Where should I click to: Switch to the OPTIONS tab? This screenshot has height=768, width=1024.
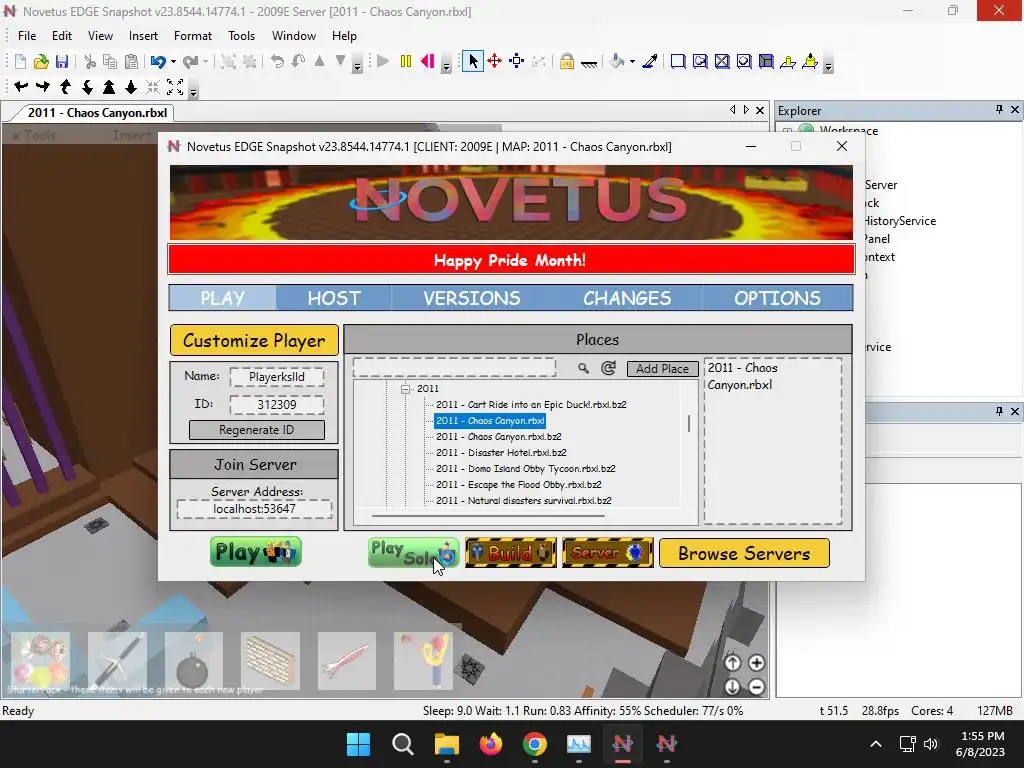point(777,298)
